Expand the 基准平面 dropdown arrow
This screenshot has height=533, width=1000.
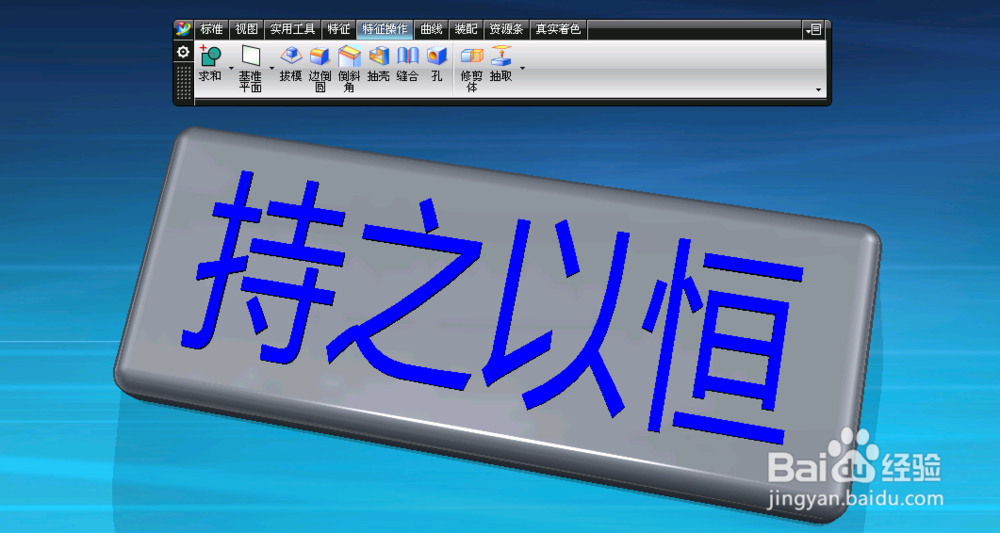tap(272, 68)
